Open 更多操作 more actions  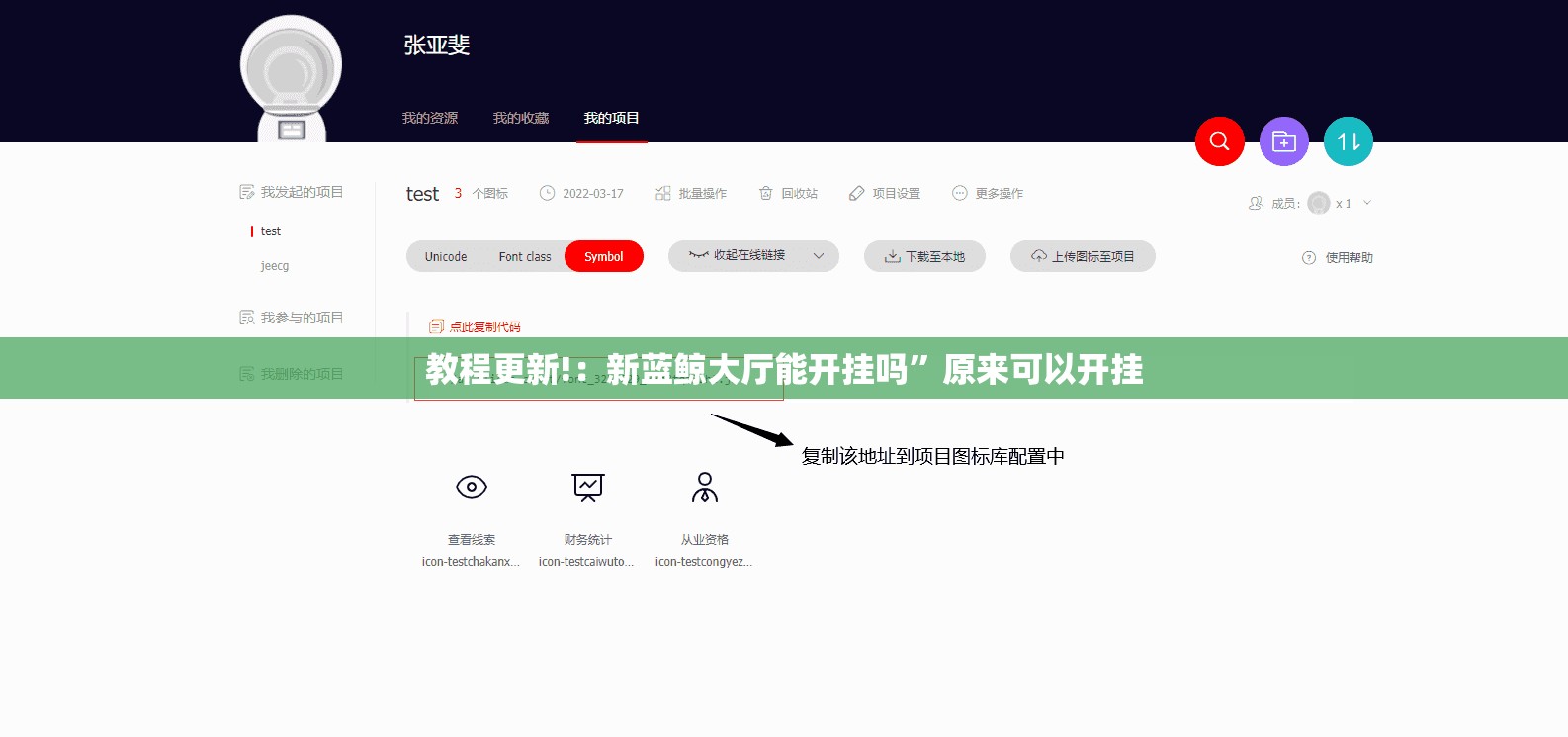pos(988,193)
